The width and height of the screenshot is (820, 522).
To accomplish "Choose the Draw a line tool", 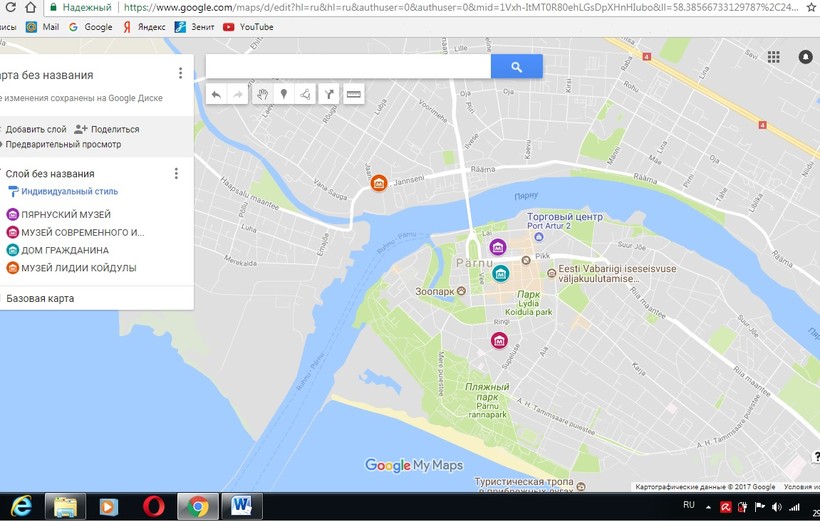I will tap(305, 95).
